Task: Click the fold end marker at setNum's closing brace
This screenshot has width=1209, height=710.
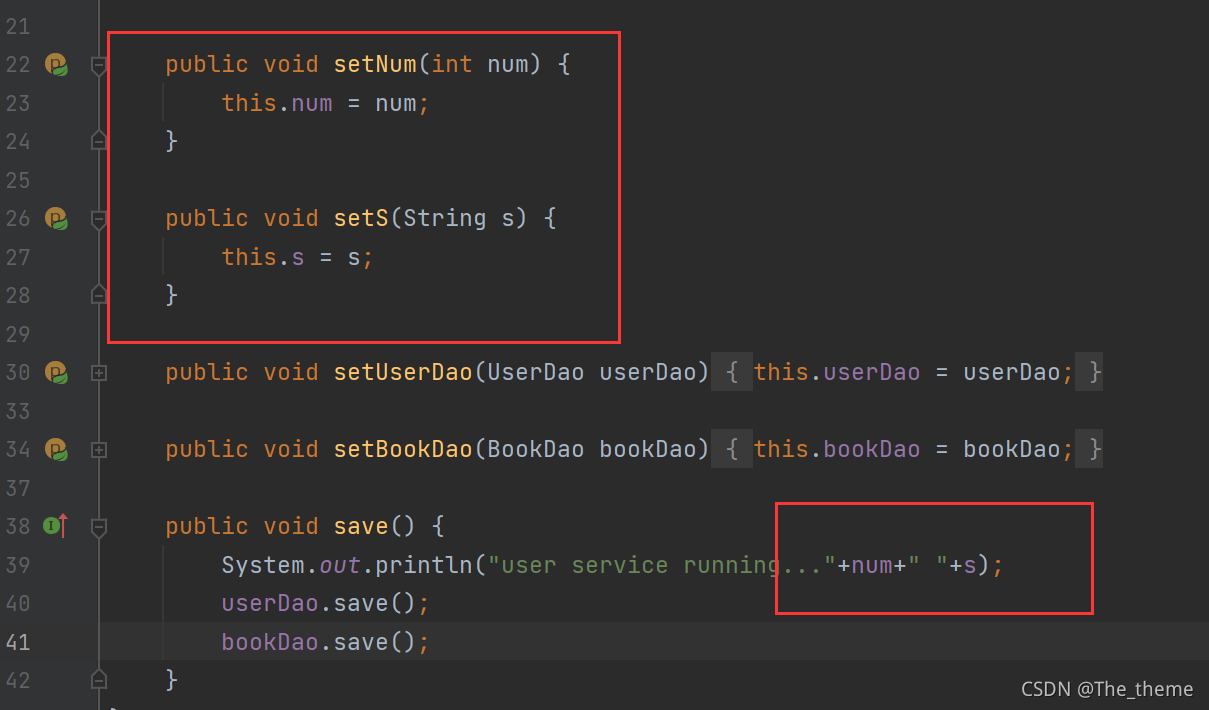Action: coord(98,141)
